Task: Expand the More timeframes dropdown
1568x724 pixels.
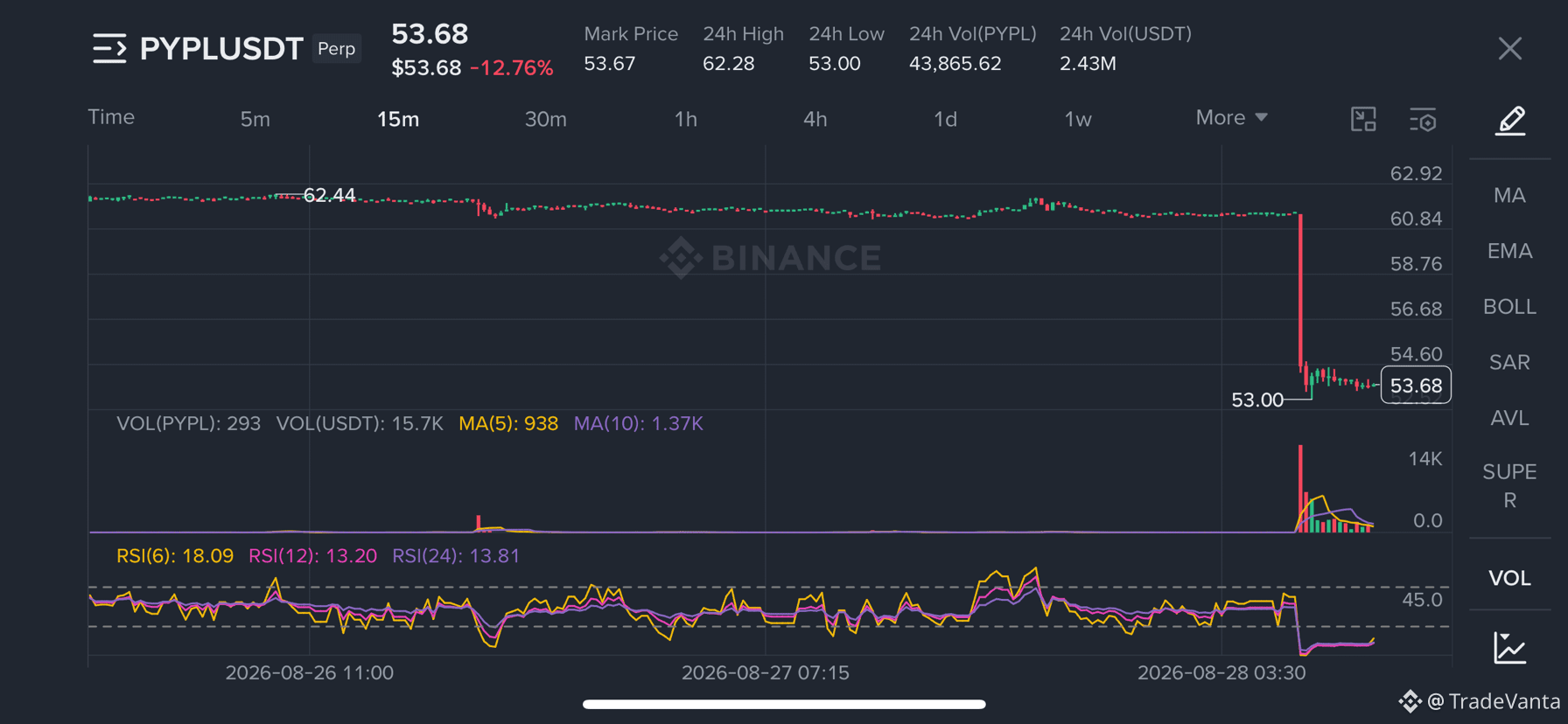Action: [x=1232, y=117]
